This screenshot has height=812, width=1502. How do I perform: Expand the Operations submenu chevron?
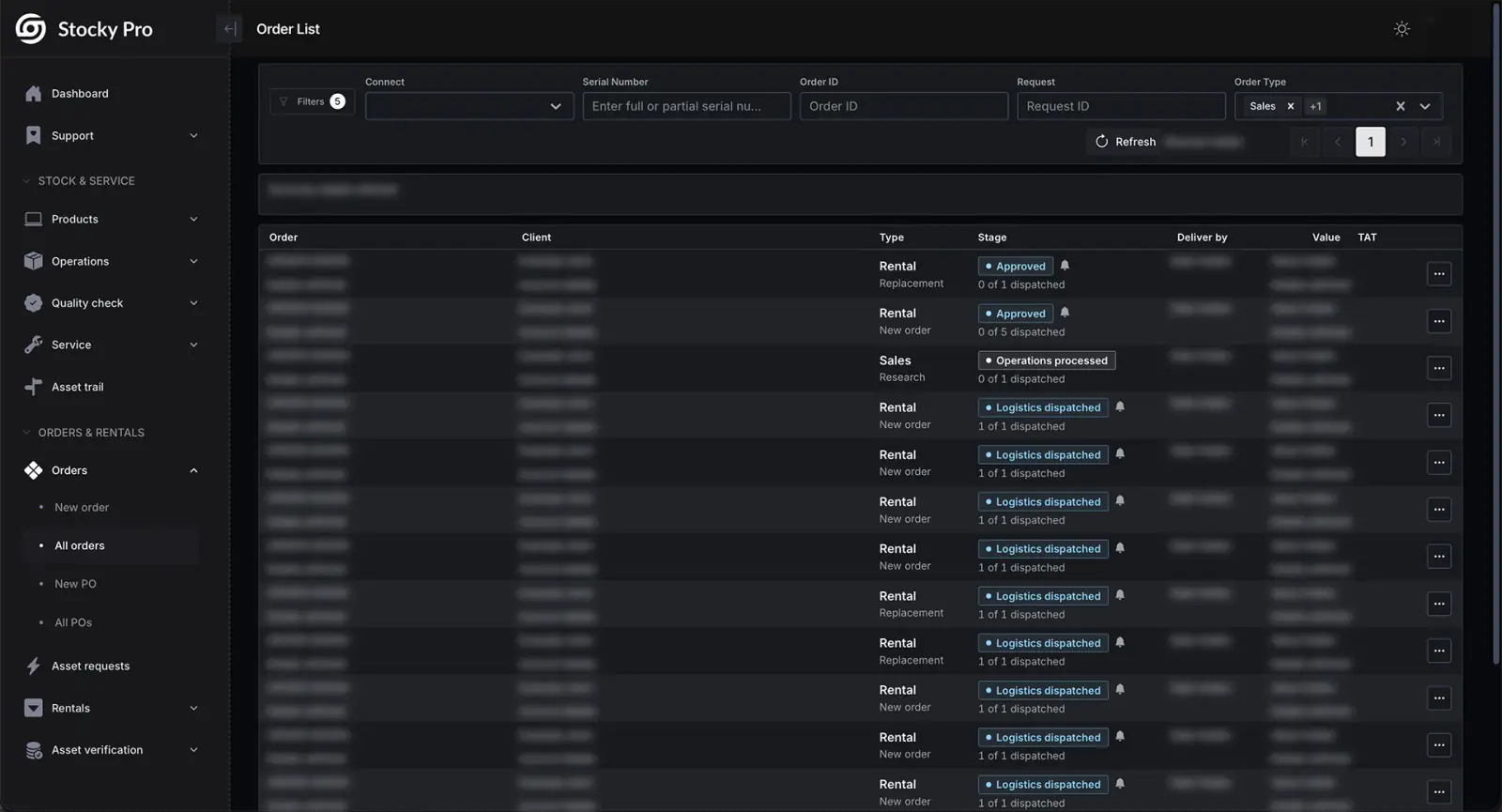click(193, 261)
